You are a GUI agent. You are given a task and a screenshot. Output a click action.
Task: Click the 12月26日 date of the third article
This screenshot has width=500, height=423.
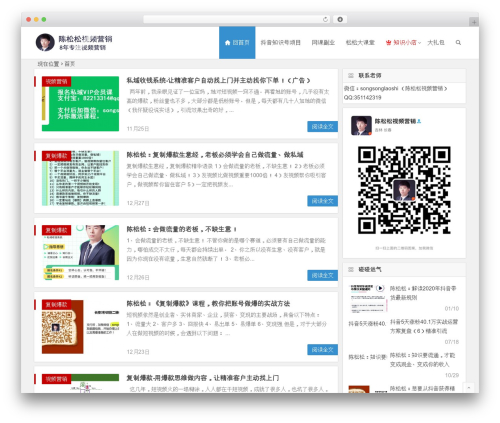tap(138, 277)
